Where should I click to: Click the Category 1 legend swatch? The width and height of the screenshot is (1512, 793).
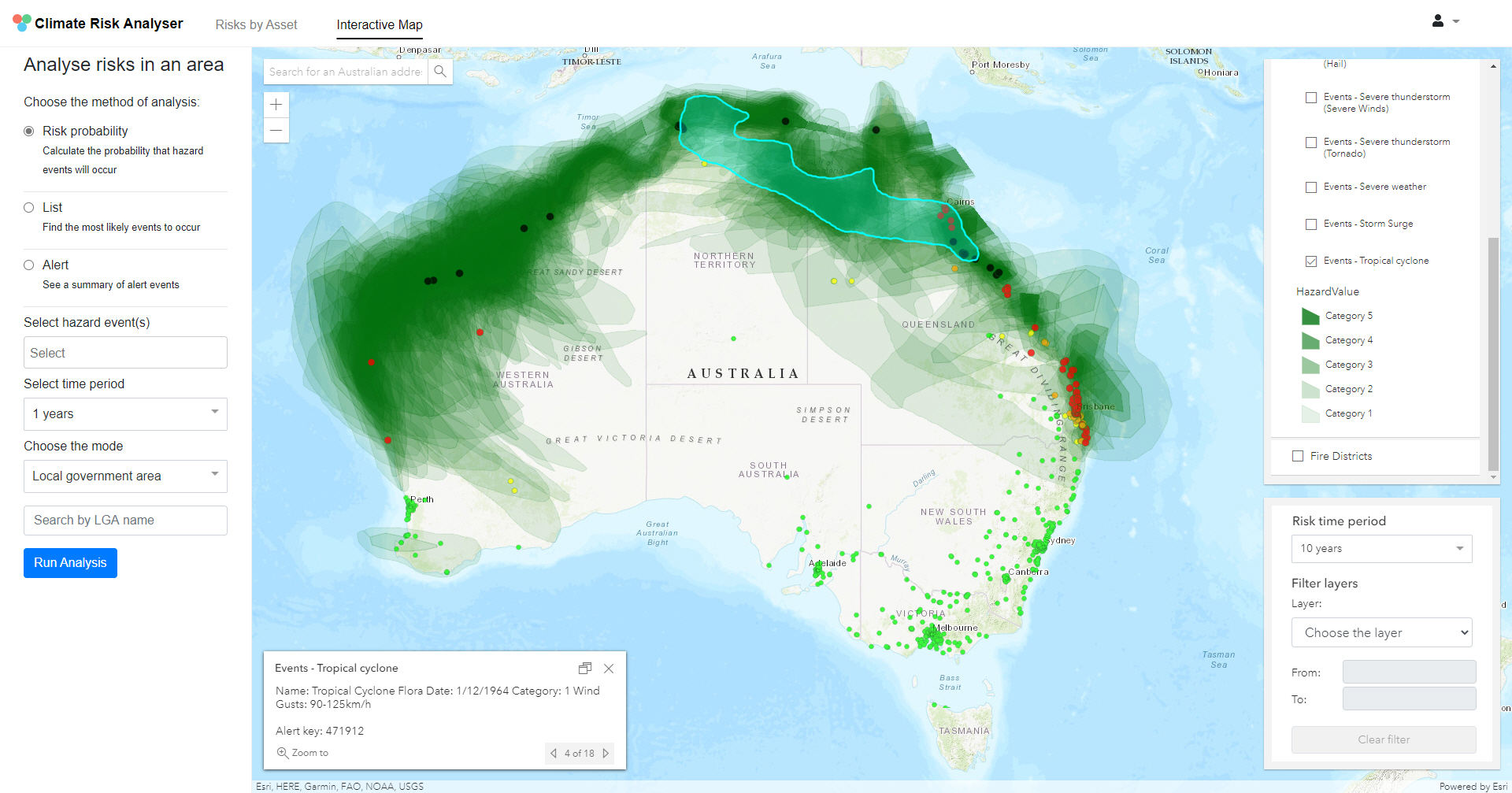(1310, 413)
